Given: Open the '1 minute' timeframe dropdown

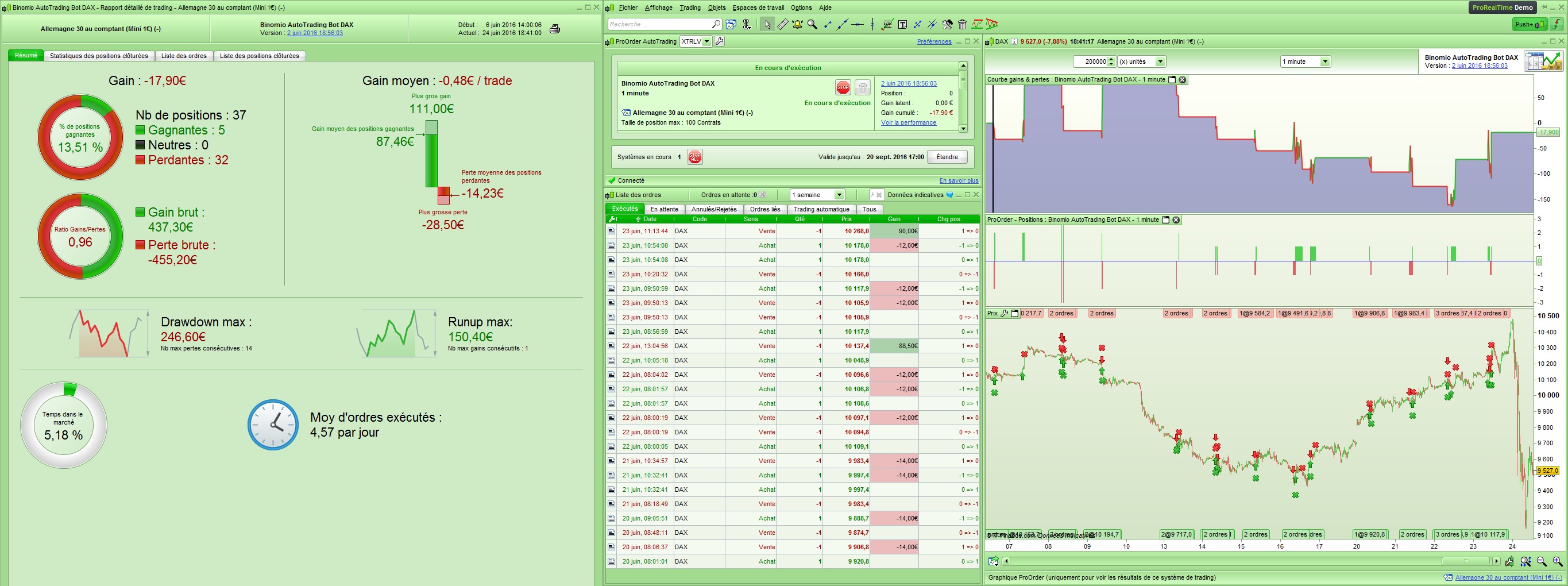Looking at the screenshot, I should coord(1324,61).
